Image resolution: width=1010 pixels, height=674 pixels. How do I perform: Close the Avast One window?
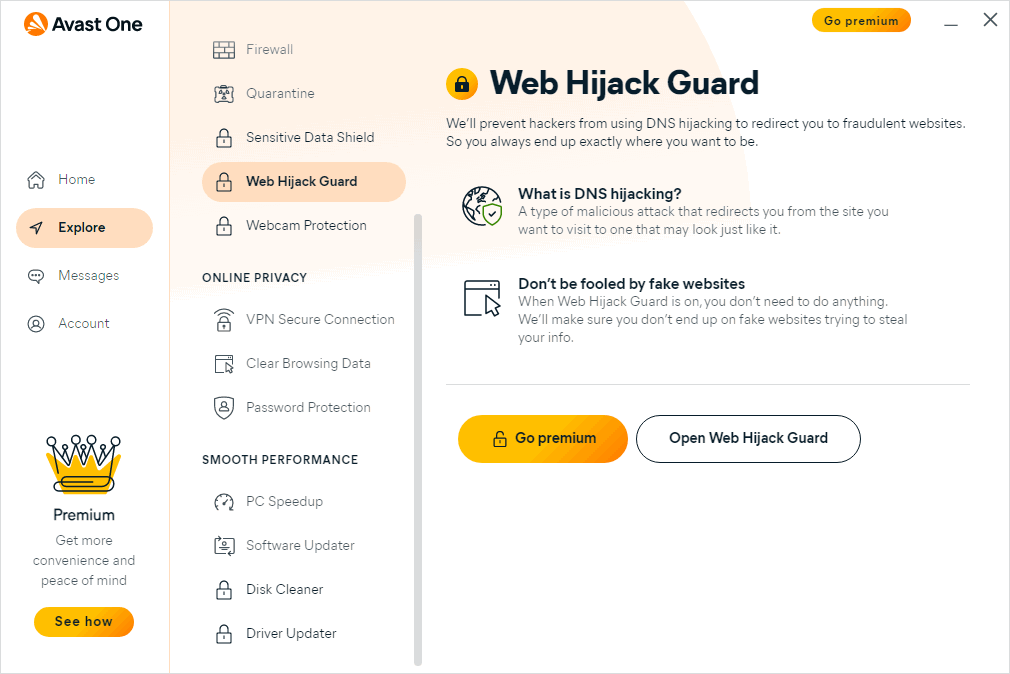(x=991, y=20)
